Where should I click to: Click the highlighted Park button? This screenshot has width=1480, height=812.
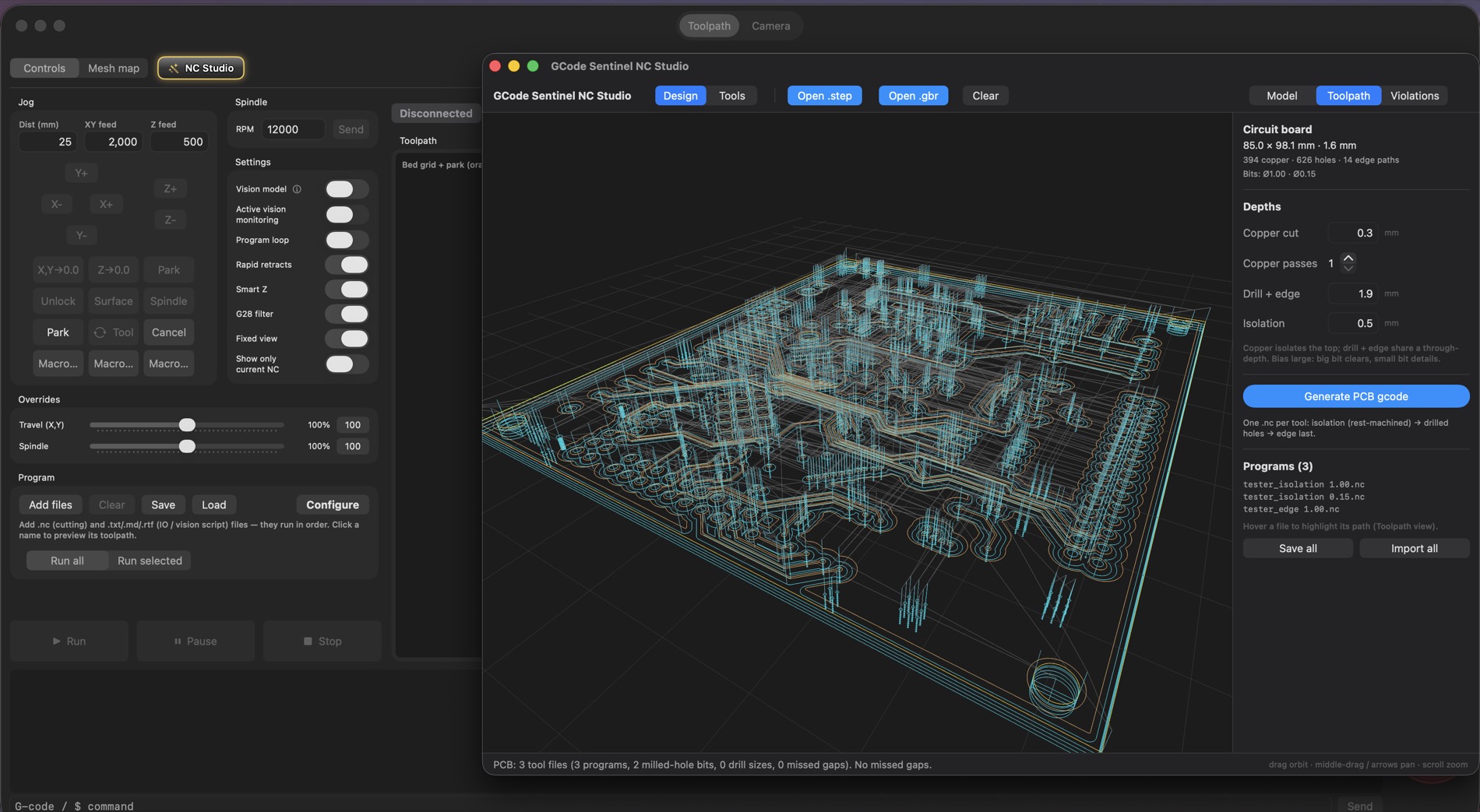(58, 332)
